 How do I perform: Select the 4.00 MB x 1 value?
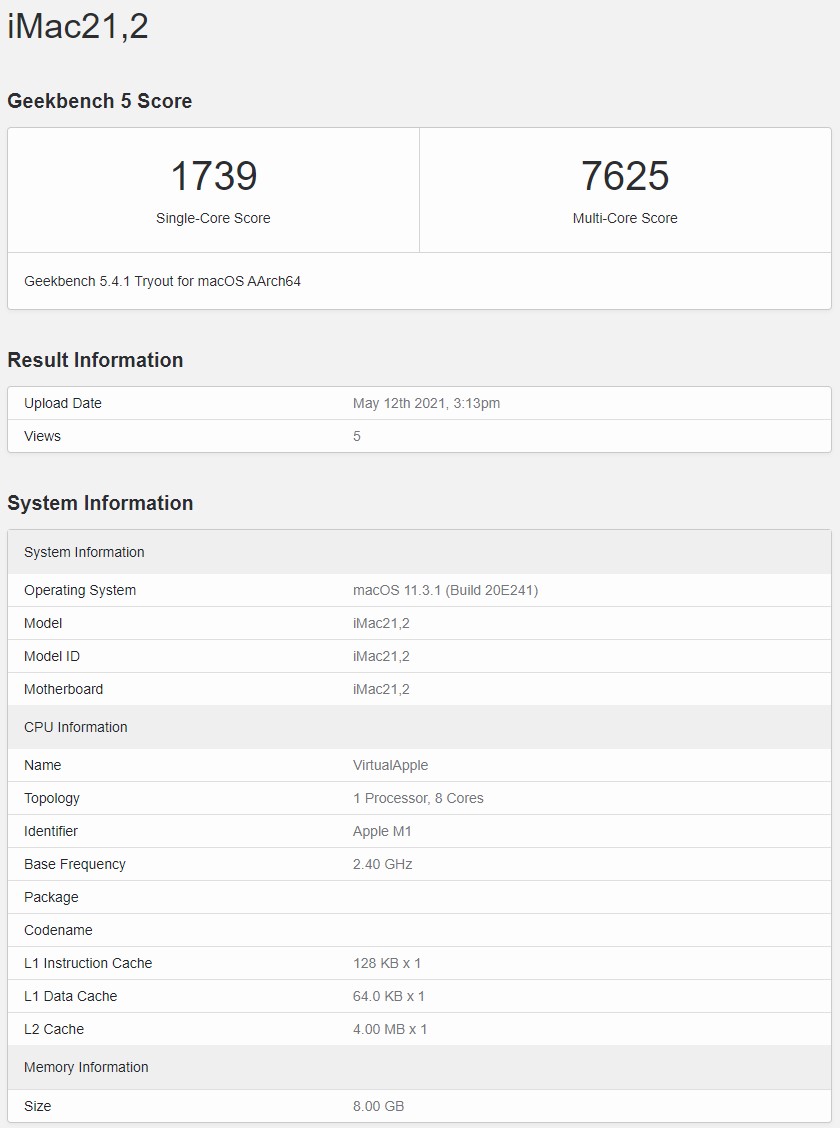click(x=390, y=1029)
